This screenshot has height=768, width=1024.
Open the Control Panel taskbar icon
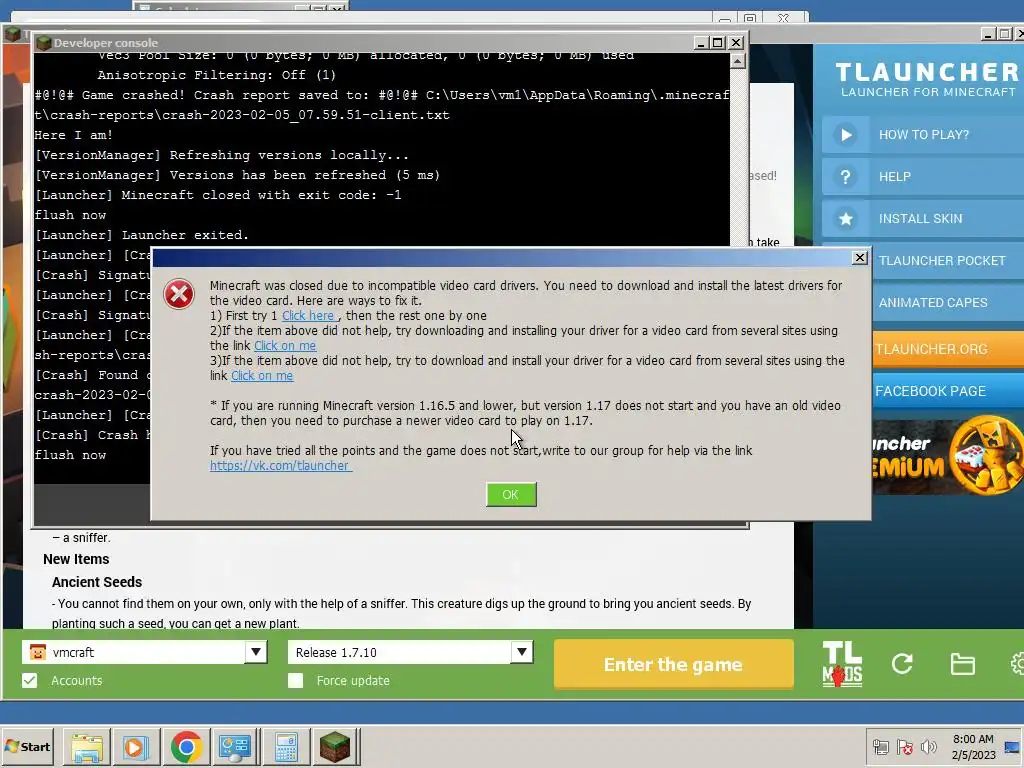point(236,746)
